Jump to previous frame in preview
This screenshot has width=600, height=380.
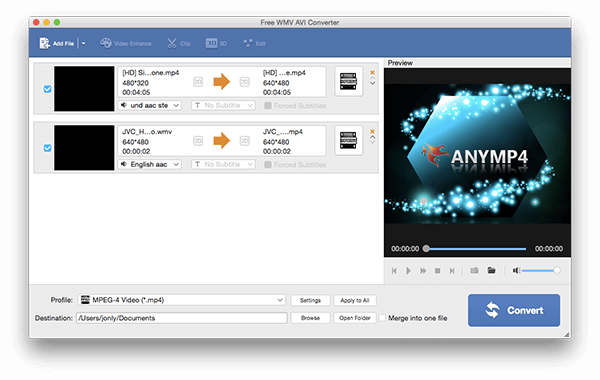click(x=394, y=271)
